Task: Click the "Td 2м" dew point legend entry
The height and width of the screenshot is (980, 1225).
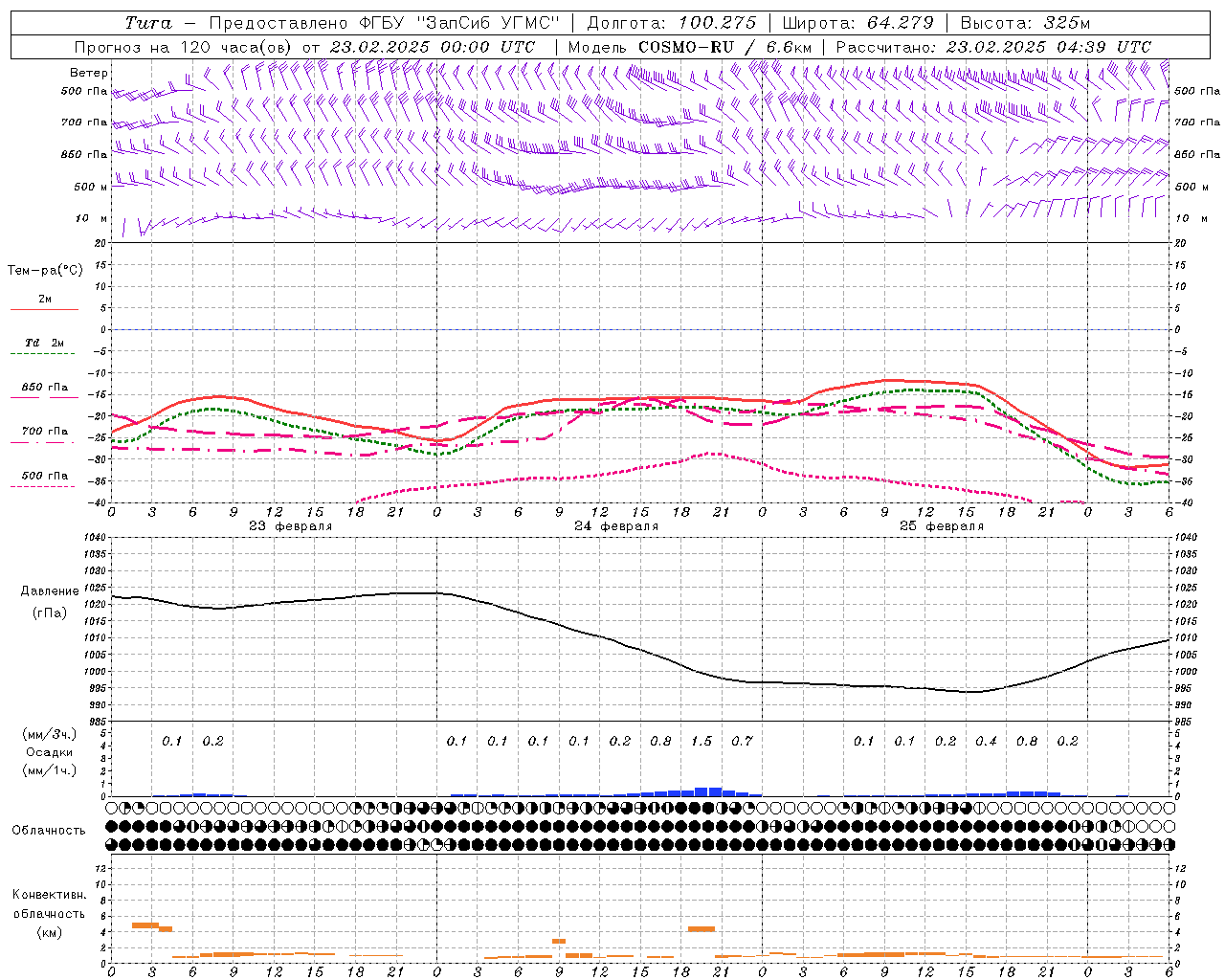Action: 45,343
